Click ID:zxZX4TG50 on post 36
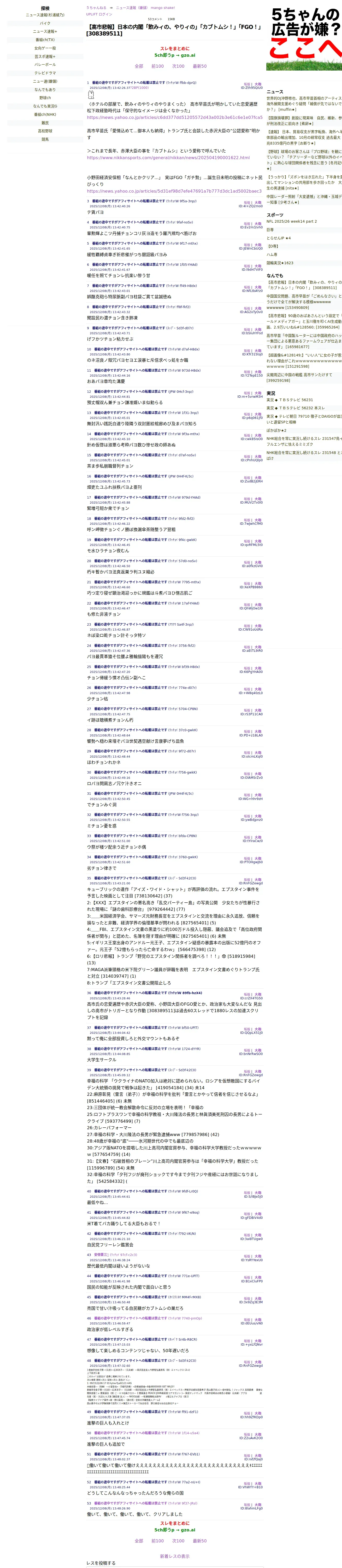This screenshot has height=1568, width=342. (251, 998)
